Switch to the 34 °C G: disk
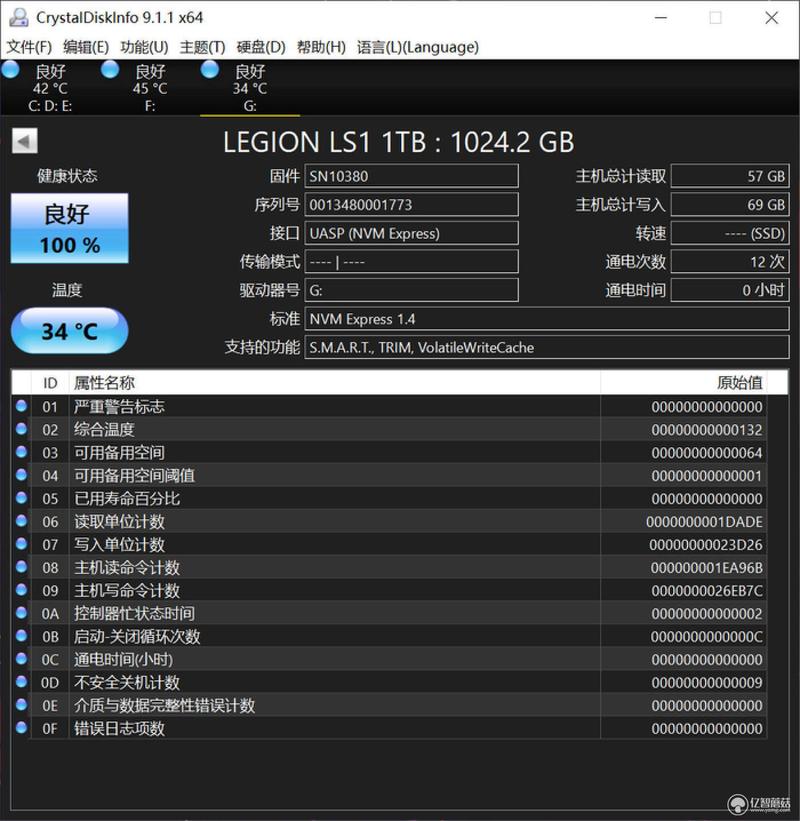Screen dimensions: 800x821 (250, 88)
